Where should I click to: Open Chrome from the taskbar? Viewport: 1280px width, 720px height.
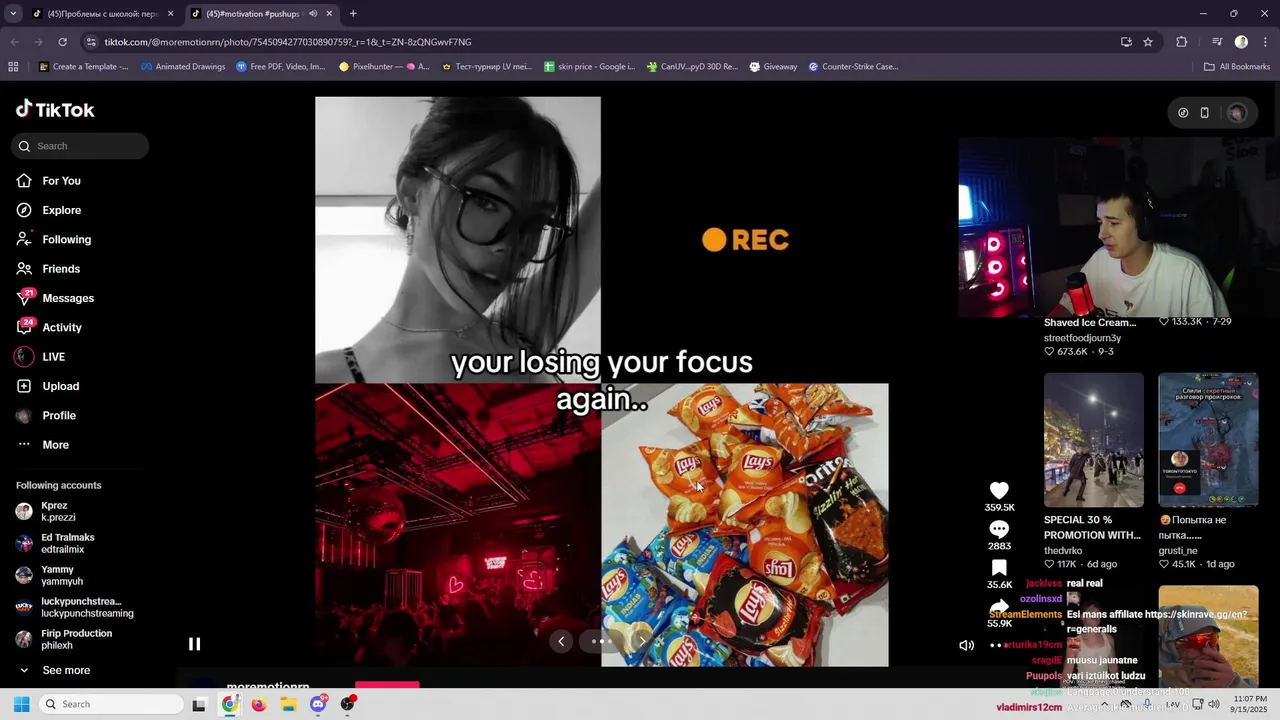[230, 704]
